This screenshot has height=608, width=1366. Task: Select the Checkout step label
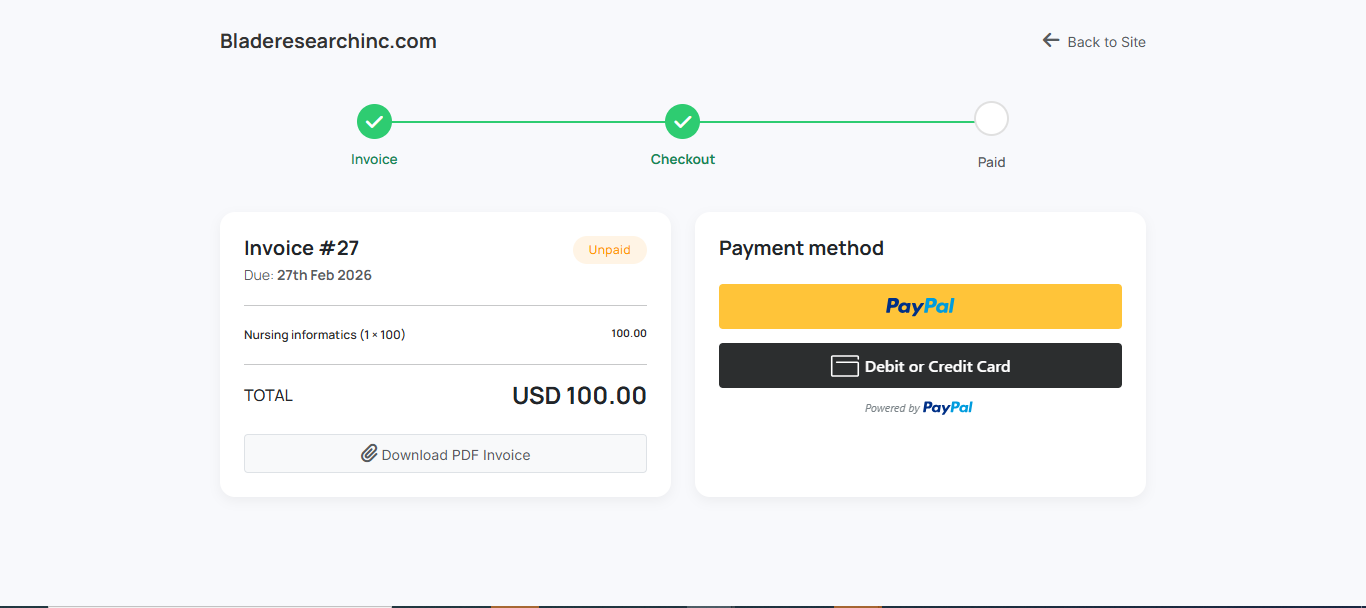(x=683, y=158)
